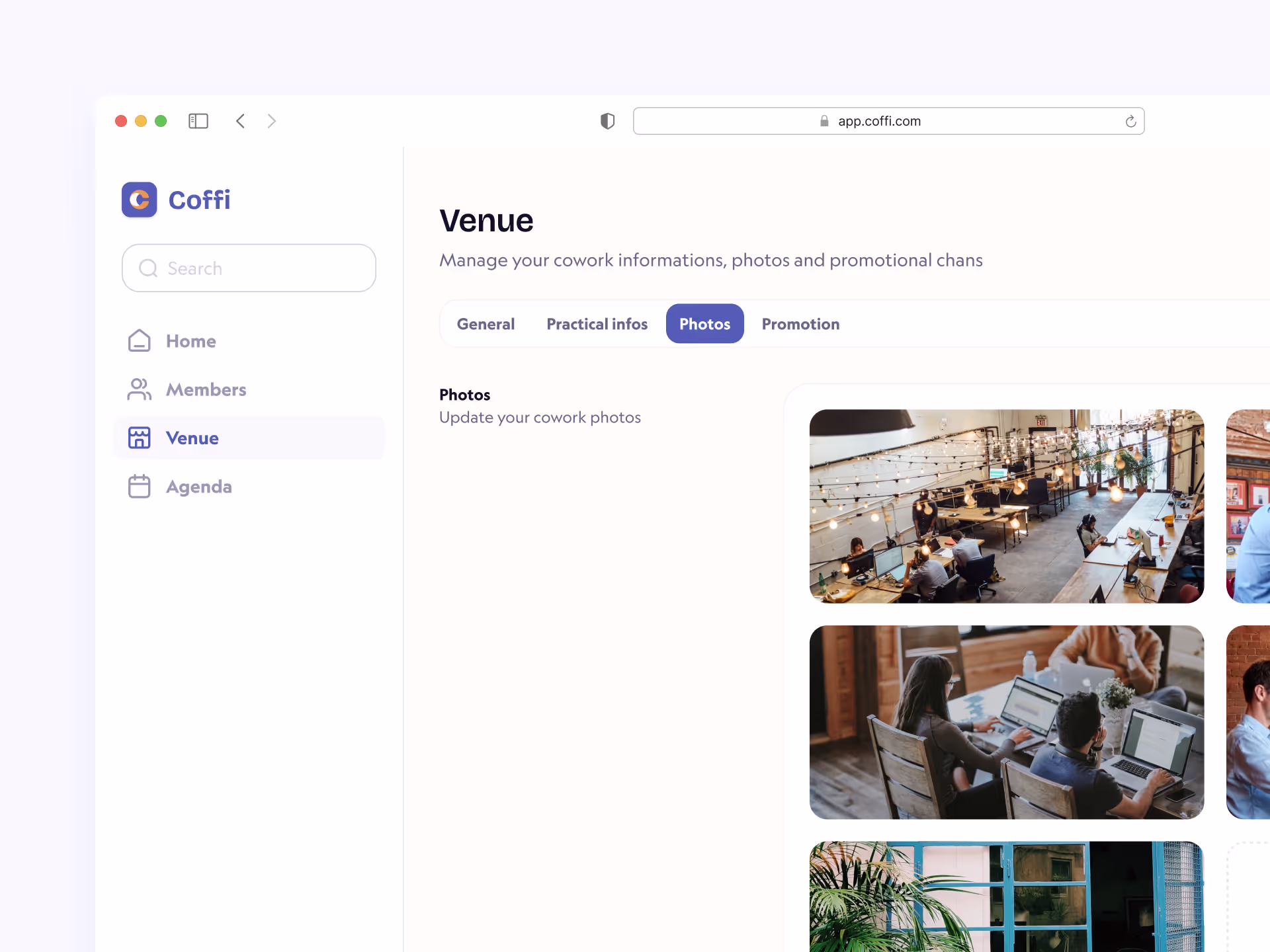Click the Search input field
Image resolution: width=1270 pixels, height=952 pixels.
tap(249, 268)
